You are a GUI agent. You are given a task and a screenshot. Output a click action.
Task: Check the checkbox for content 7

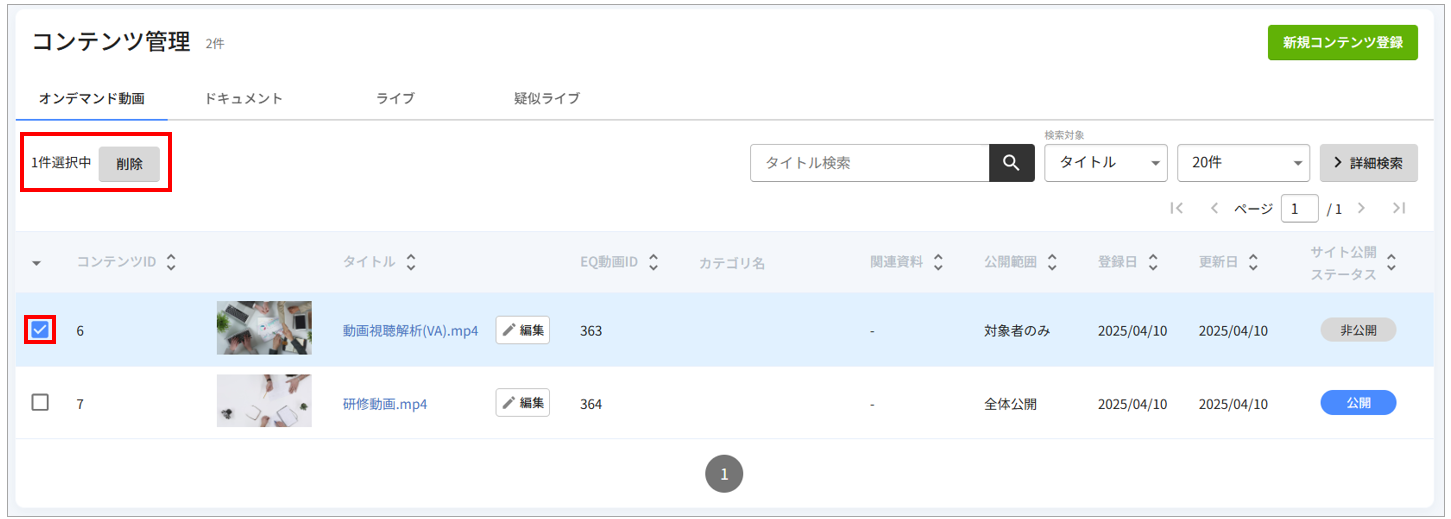pos(40,402)
